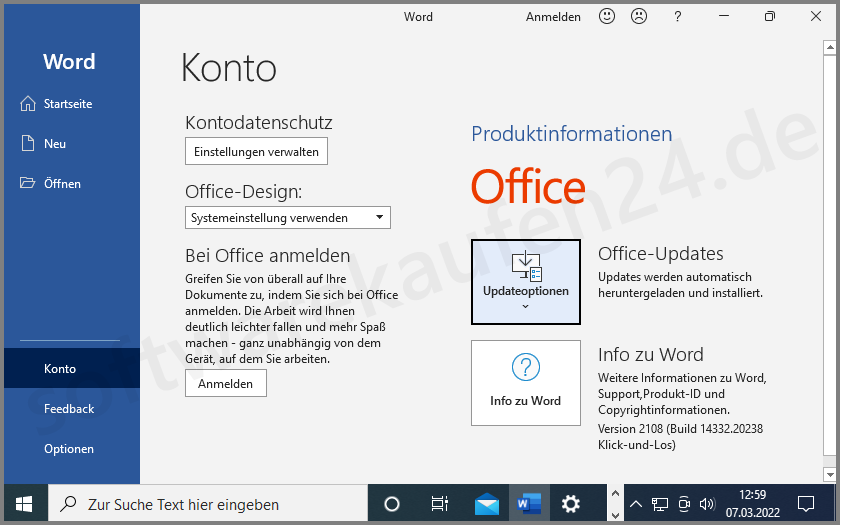Click the Einstellungen verwalten button
Viewport: 841px width, 526px height.
click(x=256, y=152)
